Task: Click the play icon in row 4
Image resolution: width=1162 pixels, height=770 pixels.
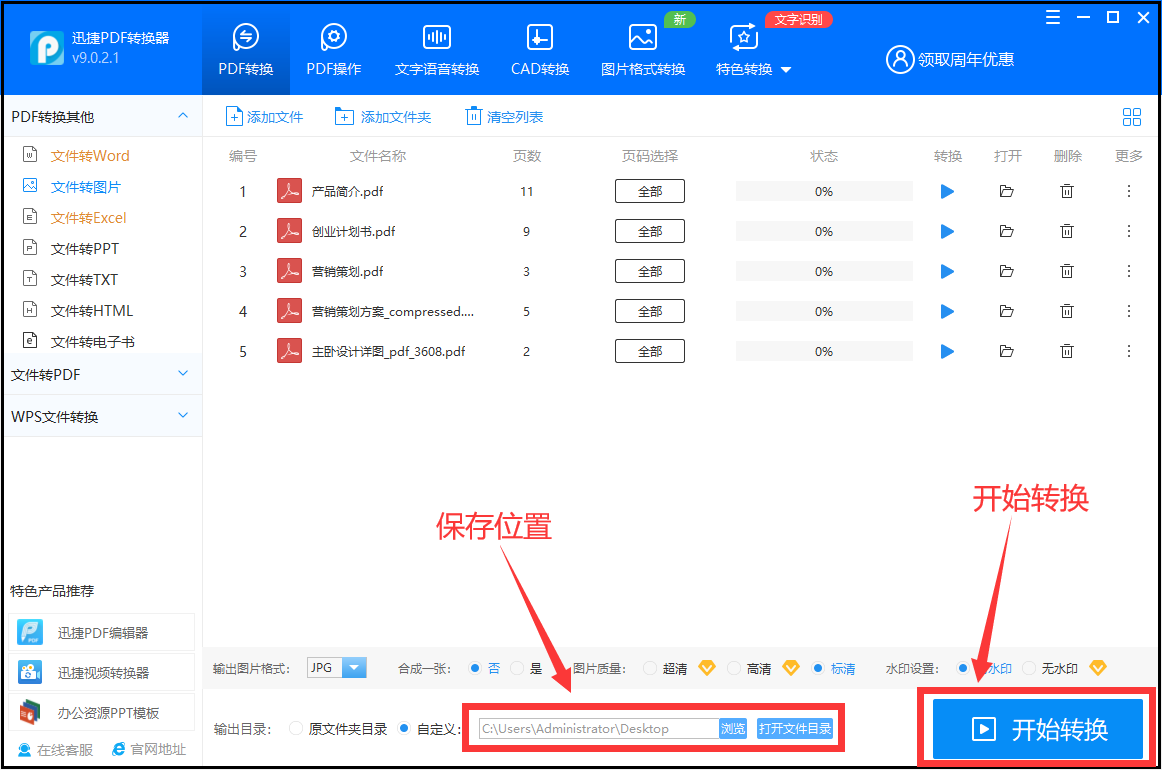Action: (947, 311)
